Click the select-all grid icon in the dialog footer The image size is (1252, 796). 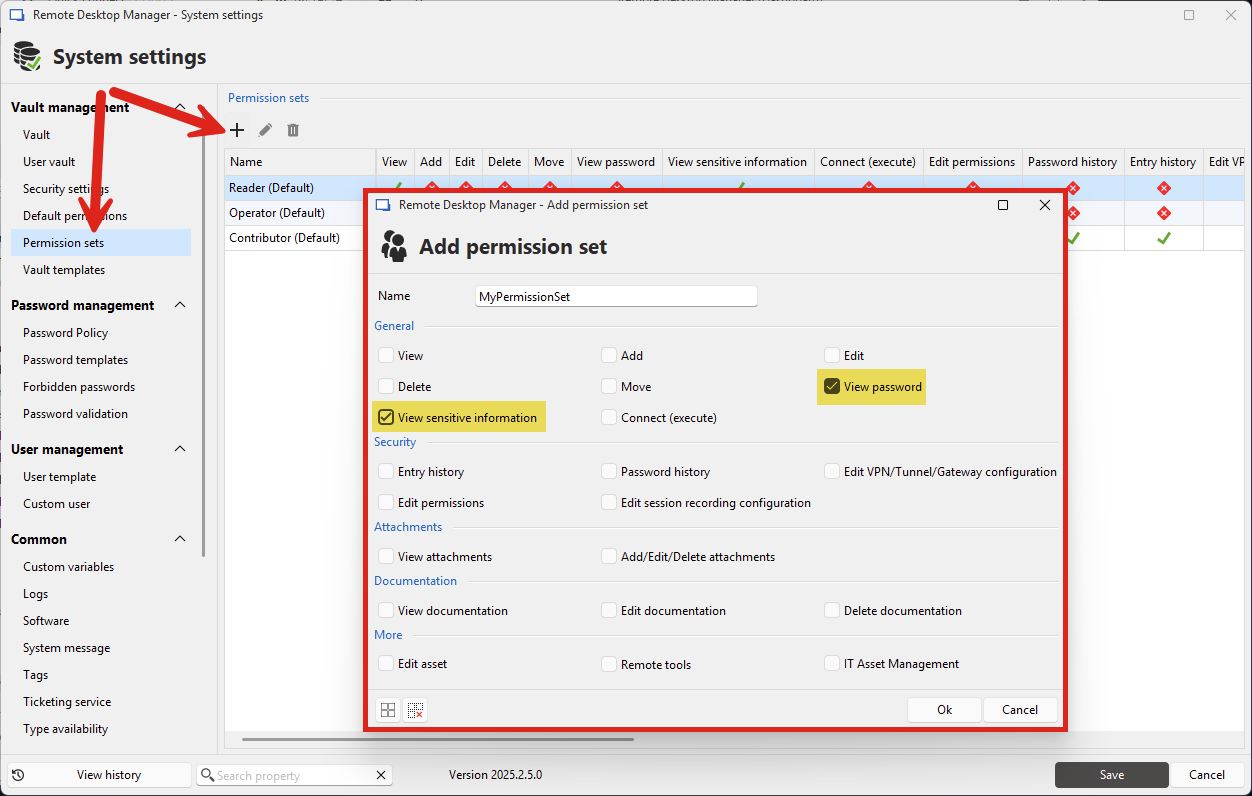(388, 710)
